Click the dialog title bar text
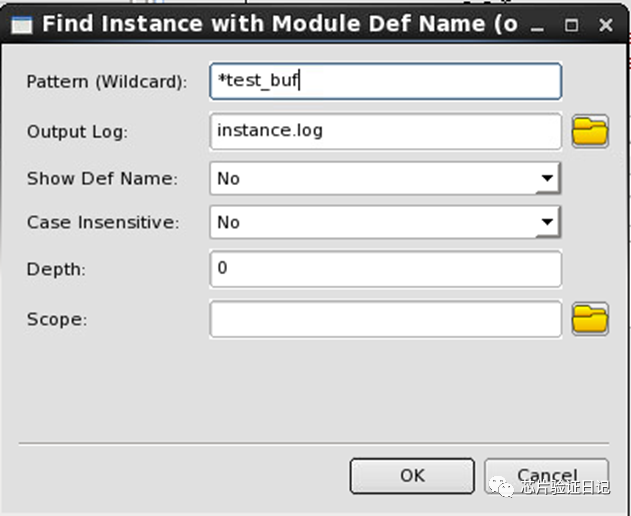 [280, 24]
